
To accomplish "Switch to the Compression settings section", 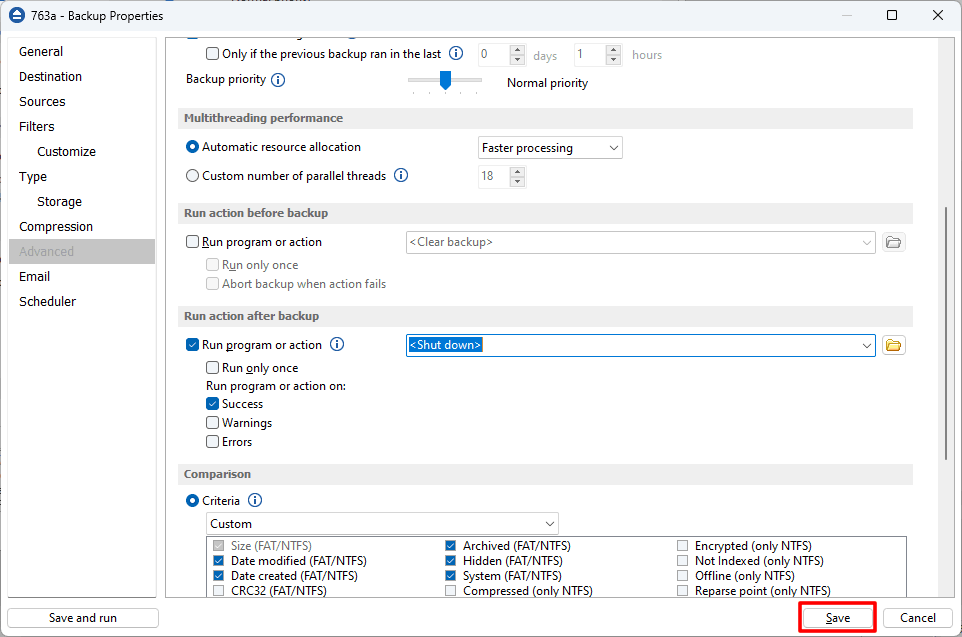I will point(55,226).
